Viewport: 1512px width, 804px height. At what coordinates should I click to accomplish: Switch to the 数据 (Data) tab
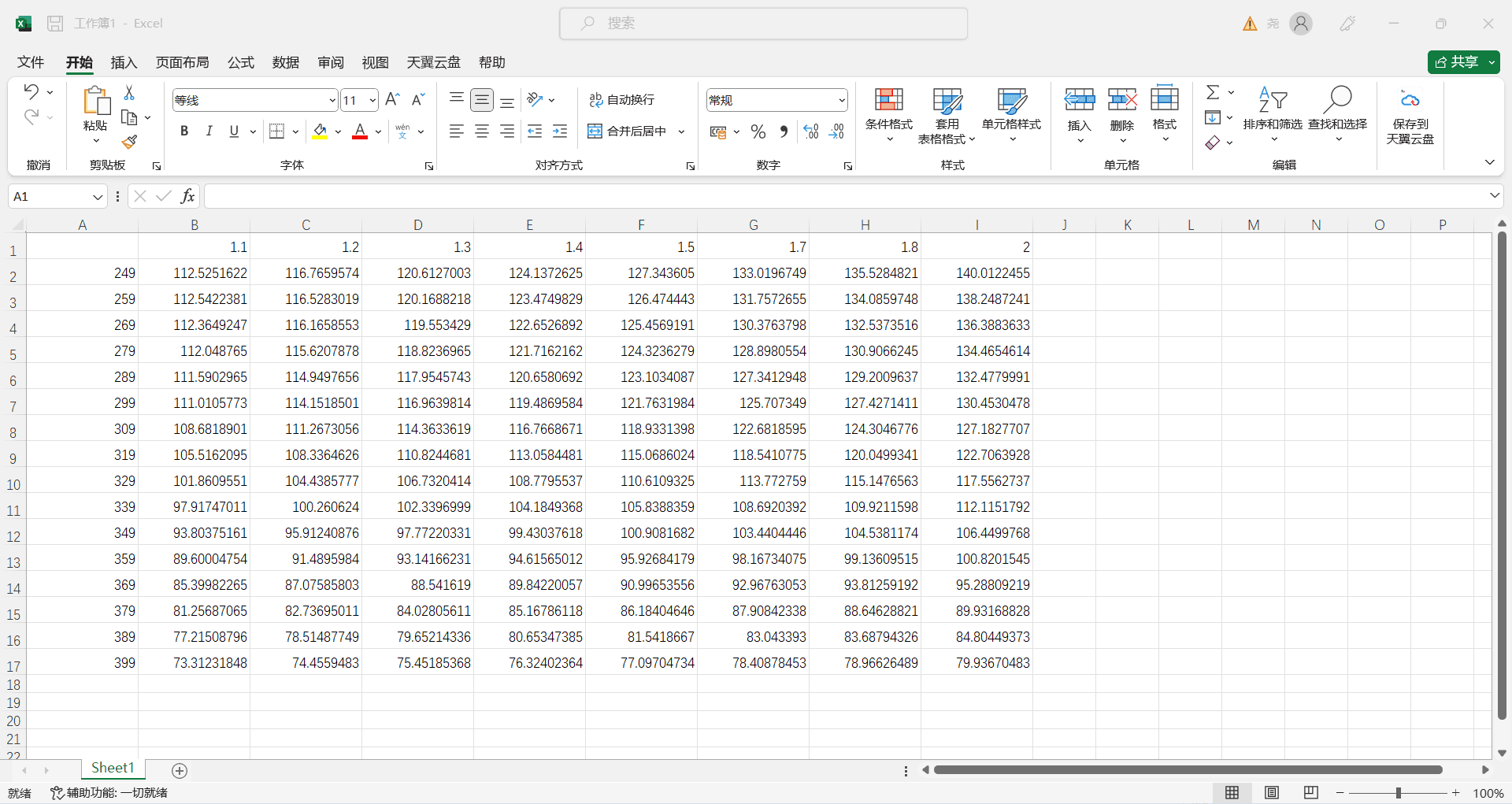286,62
